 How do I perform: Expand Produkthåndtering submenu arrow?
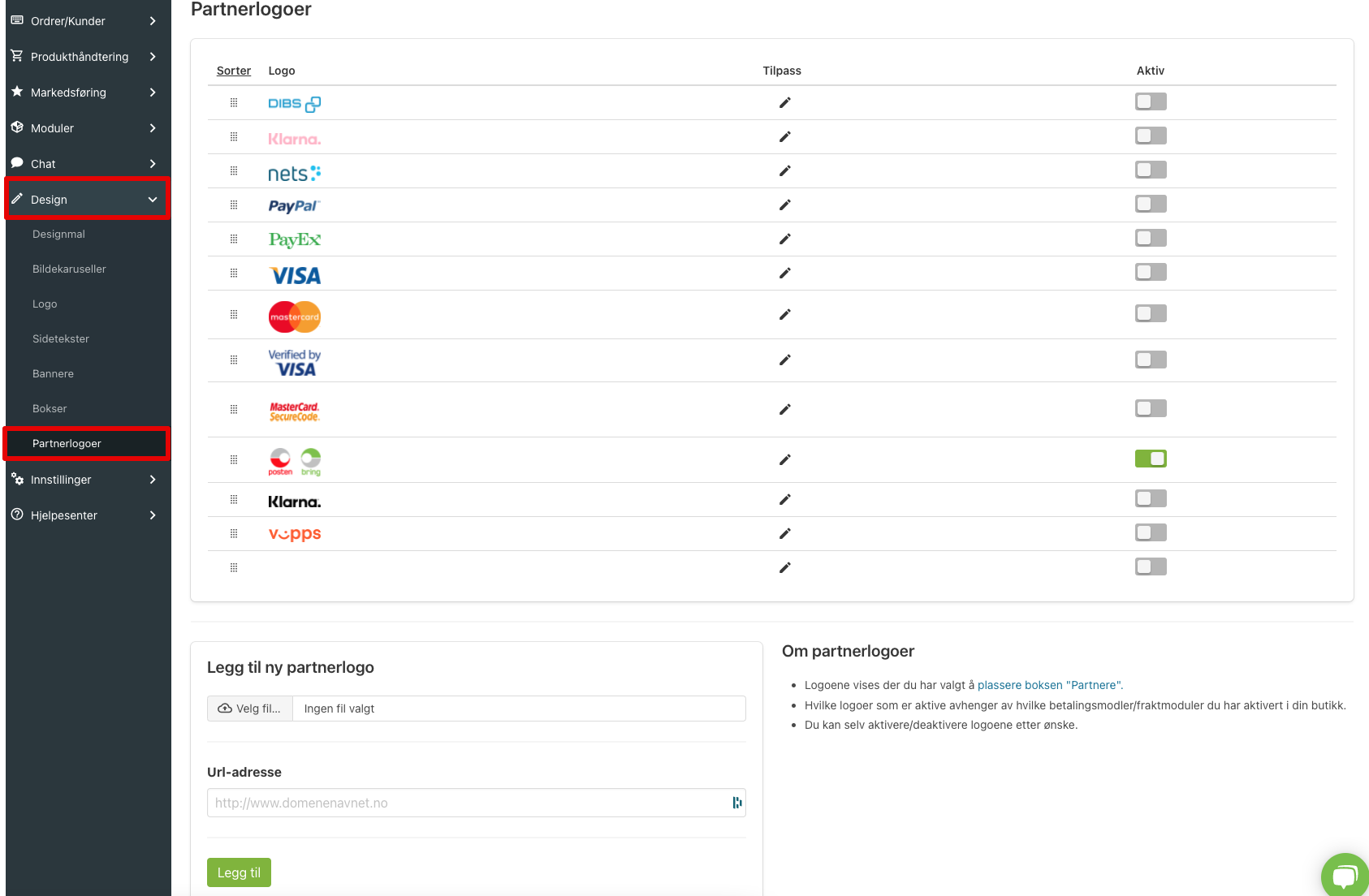tap(153, 57)
